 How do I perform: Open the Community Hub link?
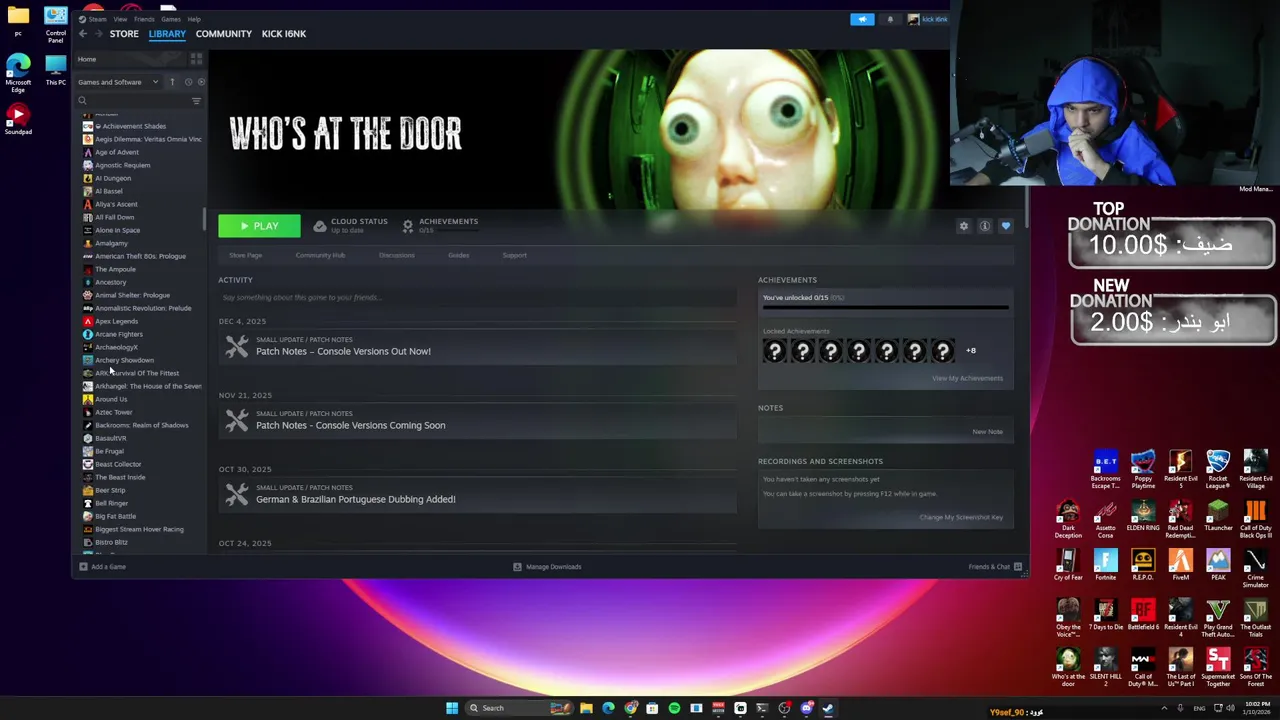320,255
